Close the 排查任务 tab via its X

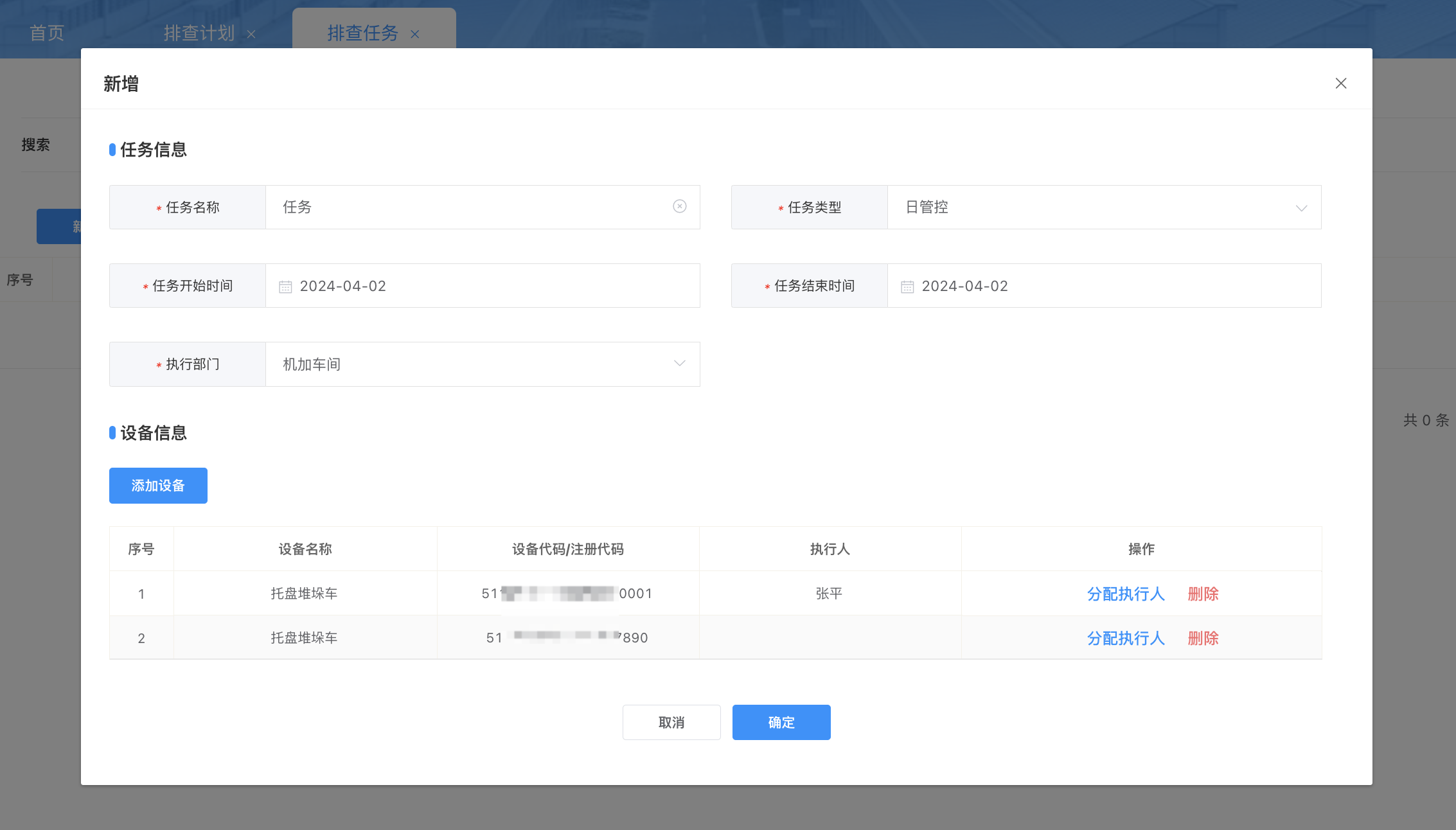point(415,34)
